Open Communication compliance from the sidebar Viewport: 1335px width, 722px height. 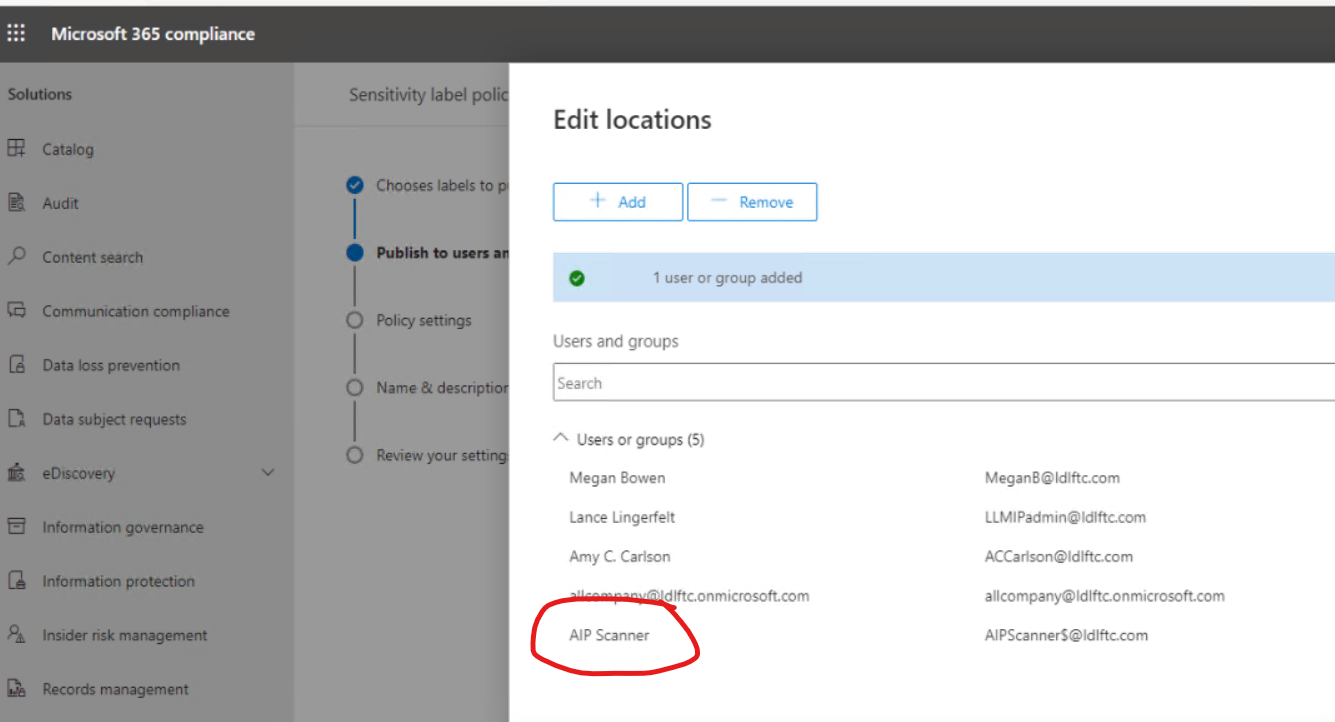point(16,311)
